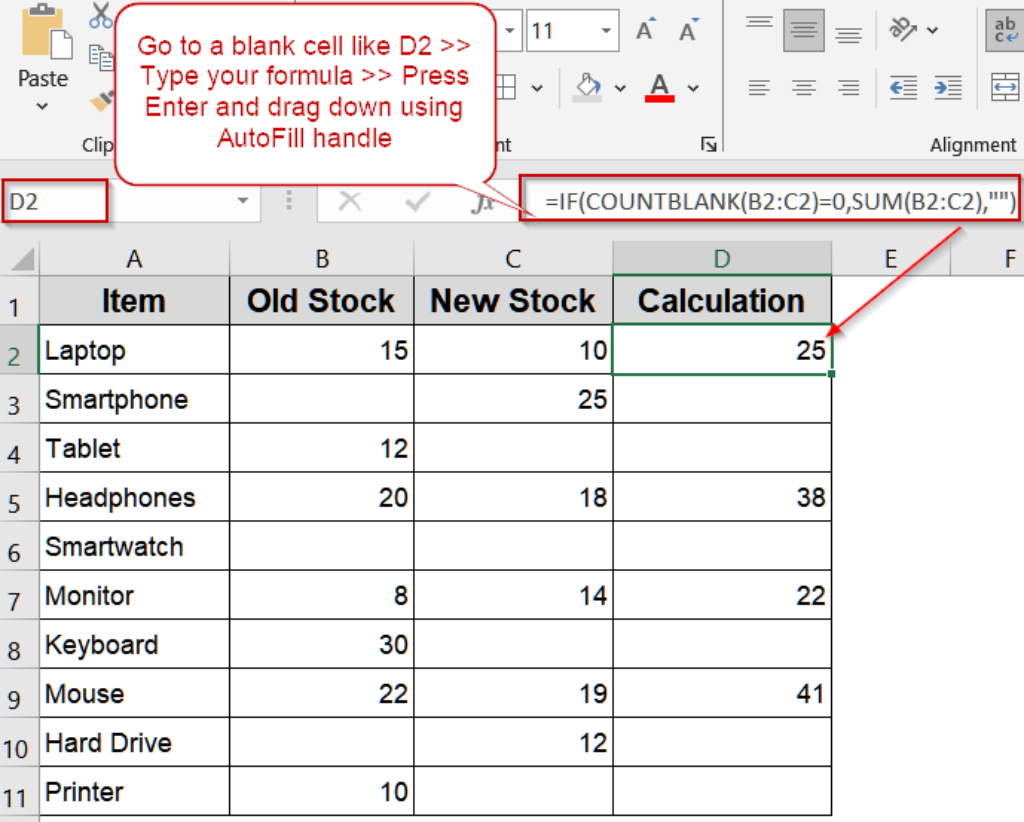Click the Merge & Center icon
Image resolution: width=1024 pixels, height=822 pixels.
pos(1006,87)
